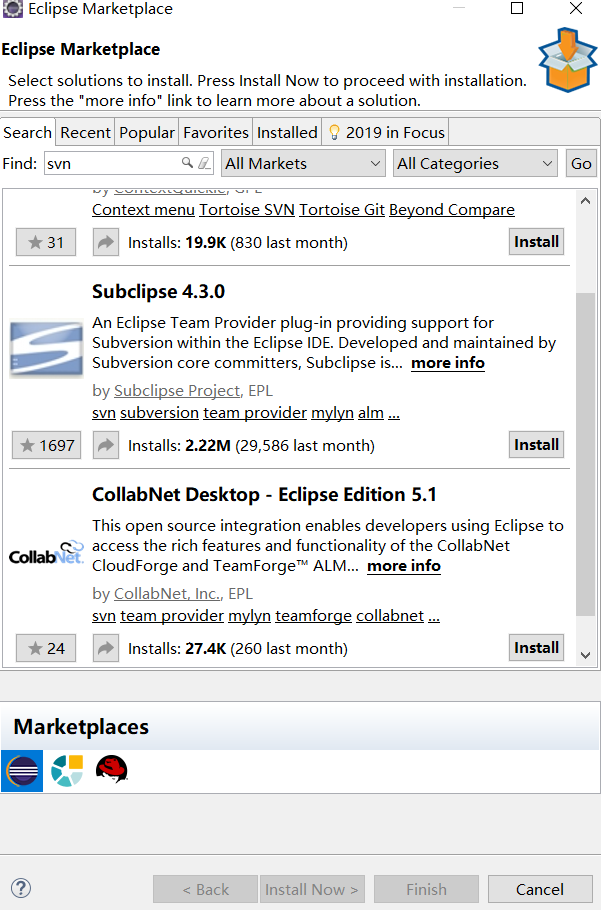Maximize the Eclipse Marketplace window
The width and height of the screenshot is (601, 910).
click(x=517, y=9)
